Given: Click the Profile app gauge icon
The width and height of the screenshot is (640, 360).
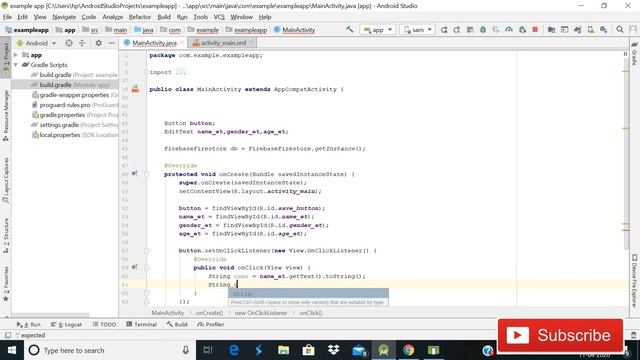Looking at the screenshot, I should coord(509,30).
